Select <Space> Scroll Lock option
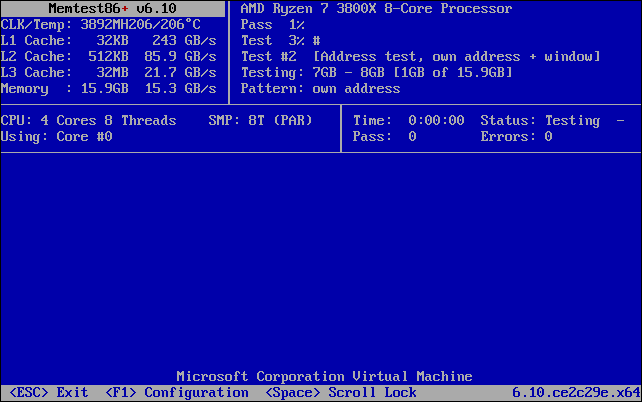The image size is (642, 402). pos(341,393)
